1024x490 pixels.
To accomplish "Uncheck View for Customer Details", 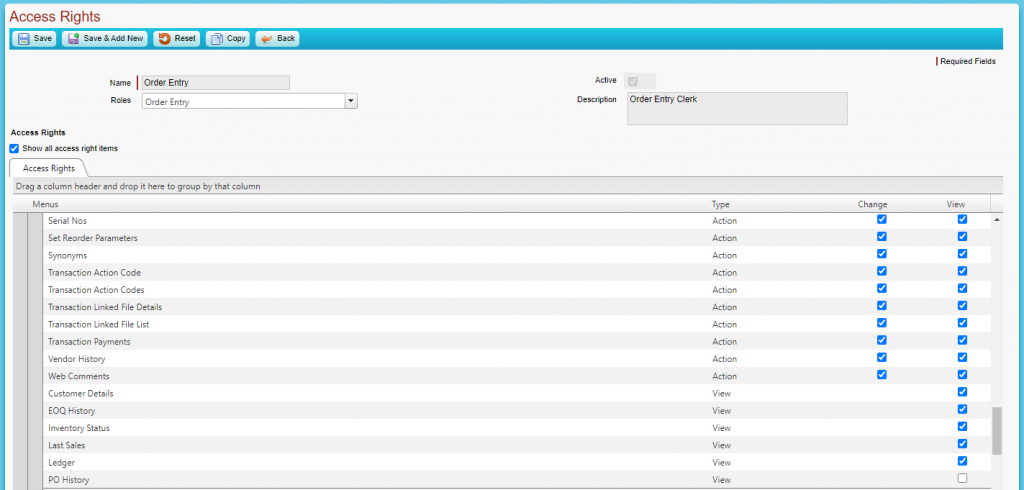I will [962, 392].
